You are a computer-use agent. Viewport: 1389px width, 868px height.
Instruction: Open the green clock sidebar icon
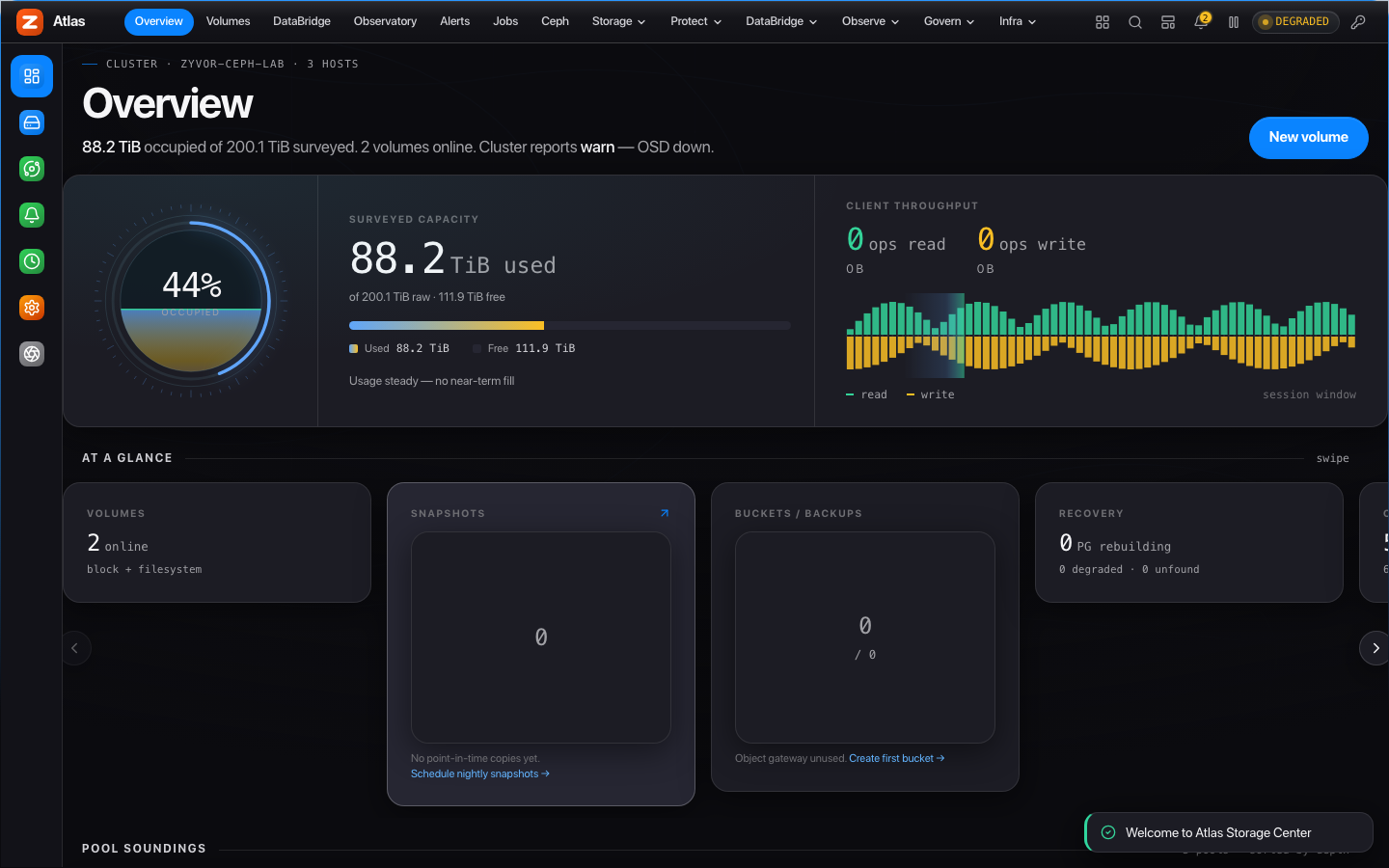click(32, 261)
